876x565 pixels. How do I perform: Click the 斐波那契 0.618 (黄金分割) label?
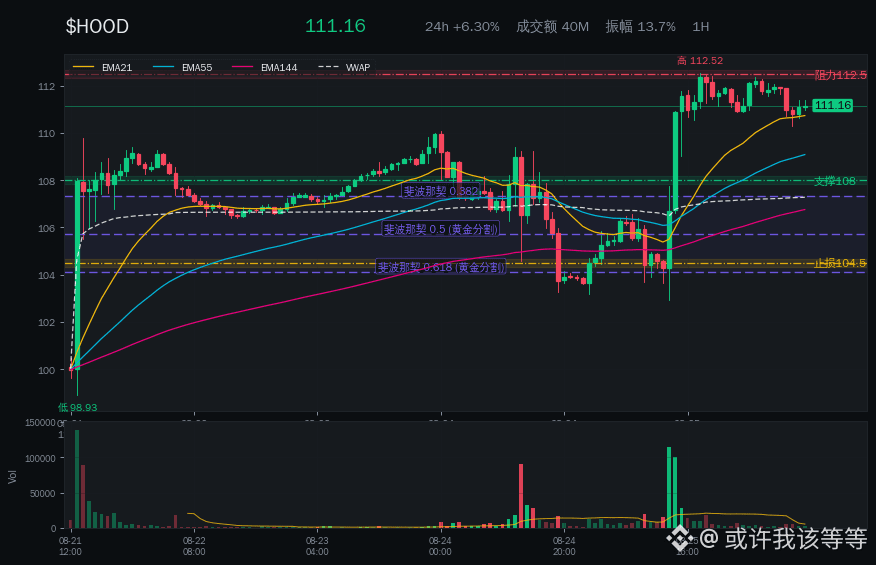point(441,267)
